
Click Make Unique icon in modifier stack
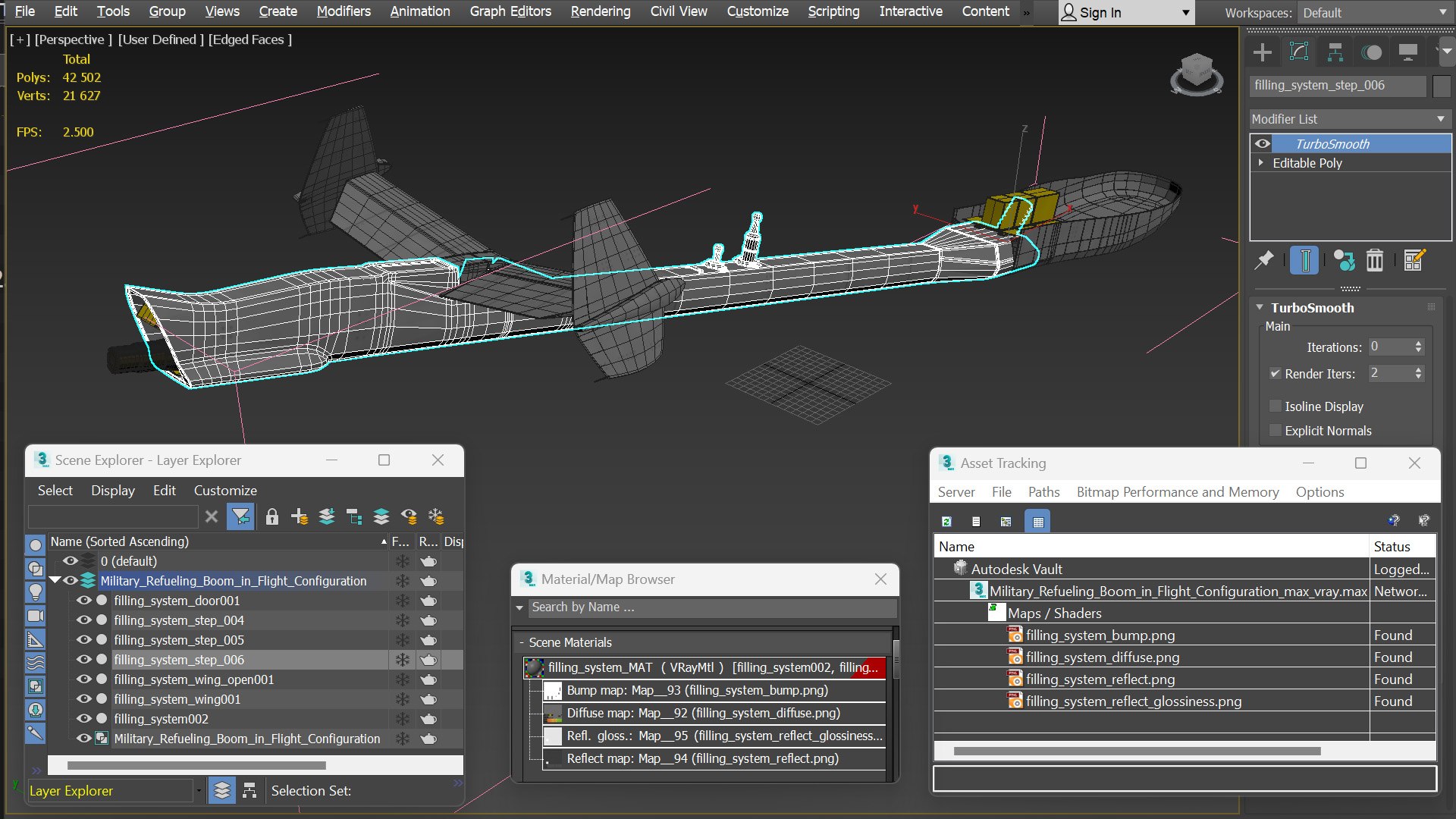tap(1344, 260)
